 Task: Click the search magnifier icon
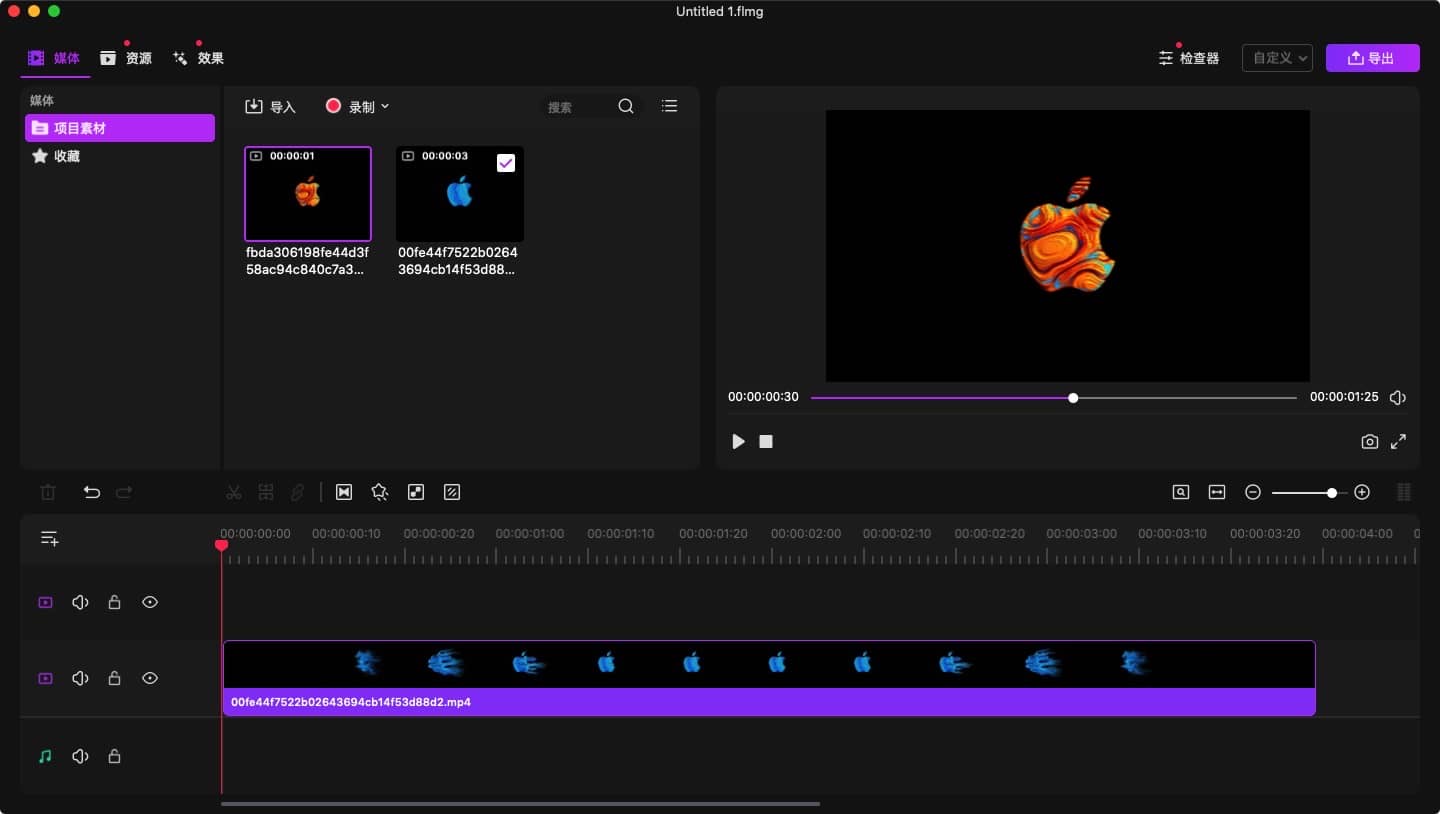coord(626,106)
